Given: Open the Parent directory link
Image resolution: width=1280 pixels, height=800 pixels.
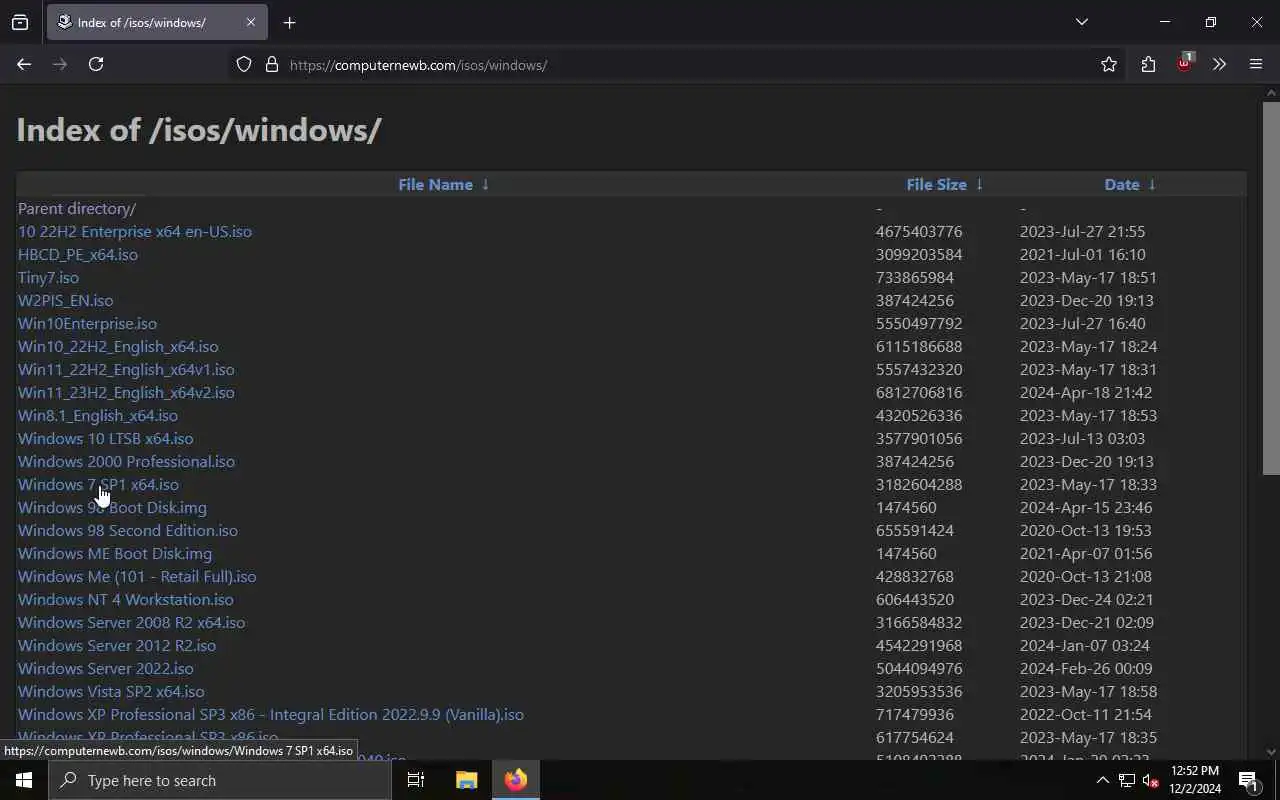Looking at the screenshot, I should click(77, 208).
